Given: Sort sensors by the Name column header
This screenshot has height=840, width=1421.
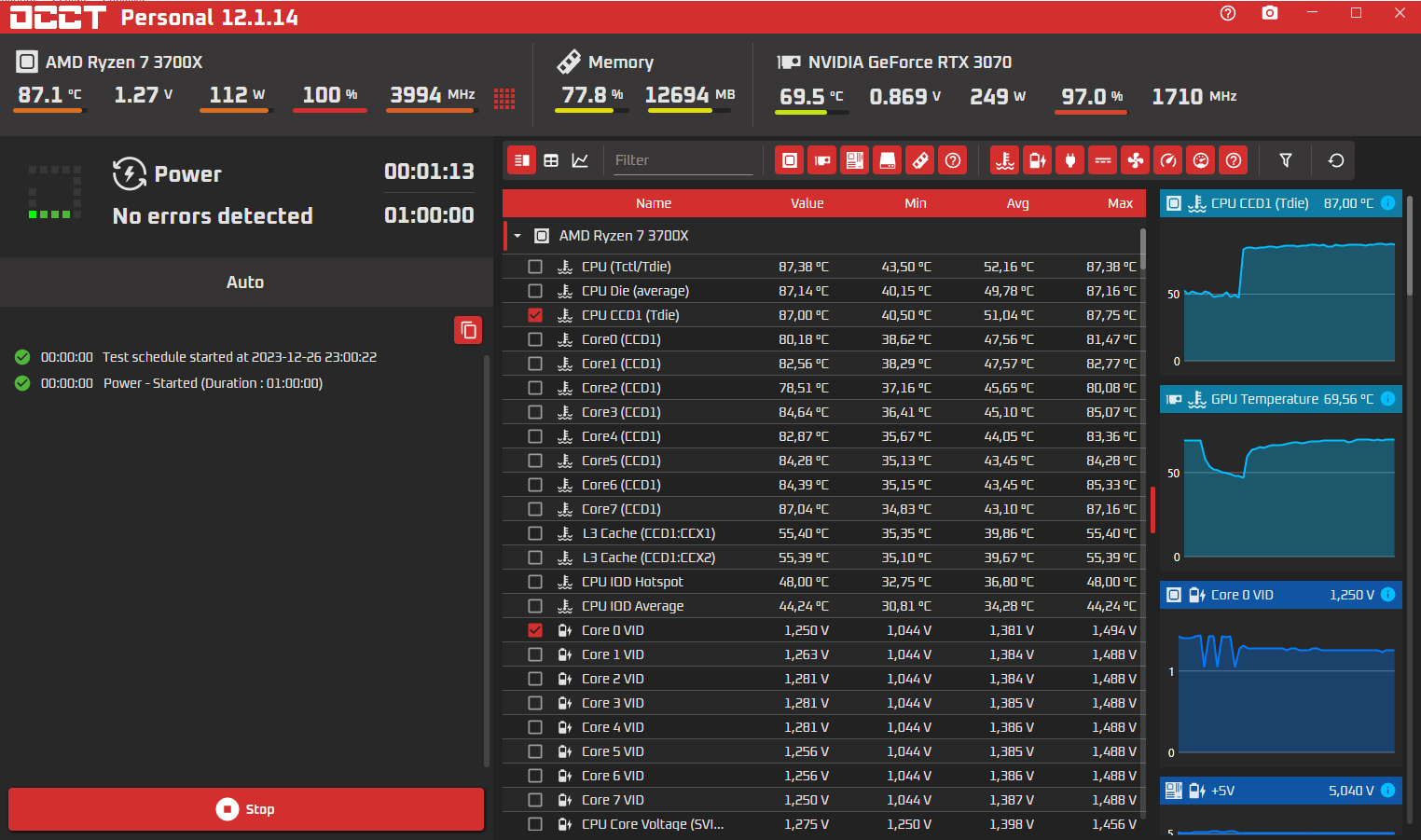Looking at the screenshot, I should point(654,203).
